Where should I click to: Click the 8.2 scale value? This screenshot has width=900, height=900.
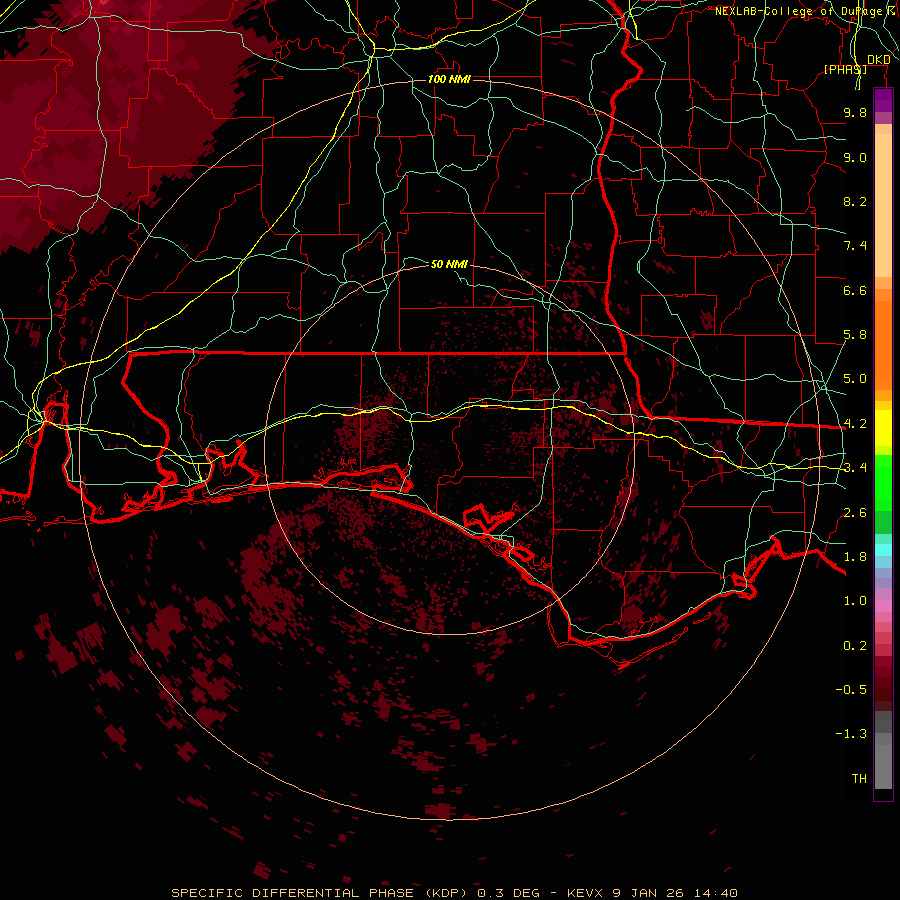tap(855, 201)
